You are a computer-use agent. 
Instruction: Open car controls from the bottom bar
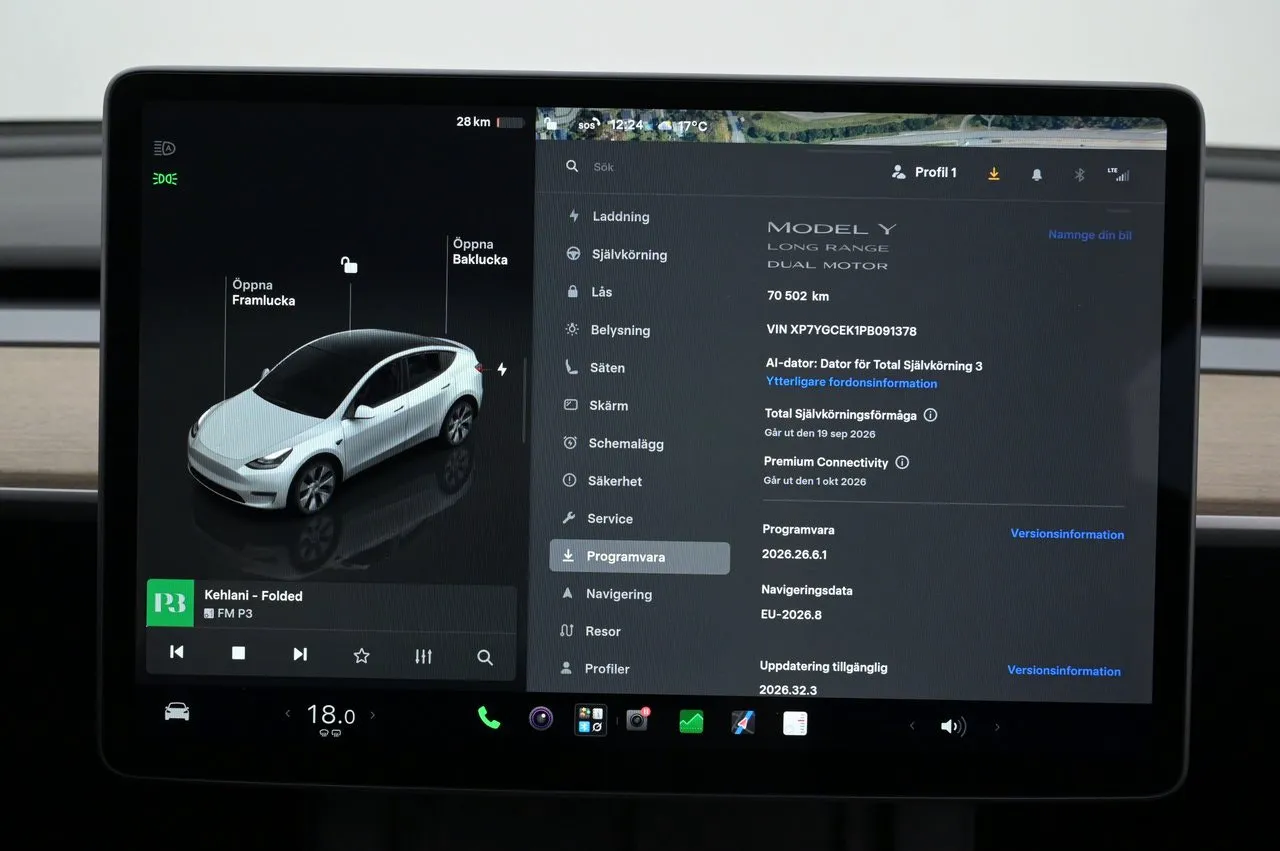(x=177, y=712)
